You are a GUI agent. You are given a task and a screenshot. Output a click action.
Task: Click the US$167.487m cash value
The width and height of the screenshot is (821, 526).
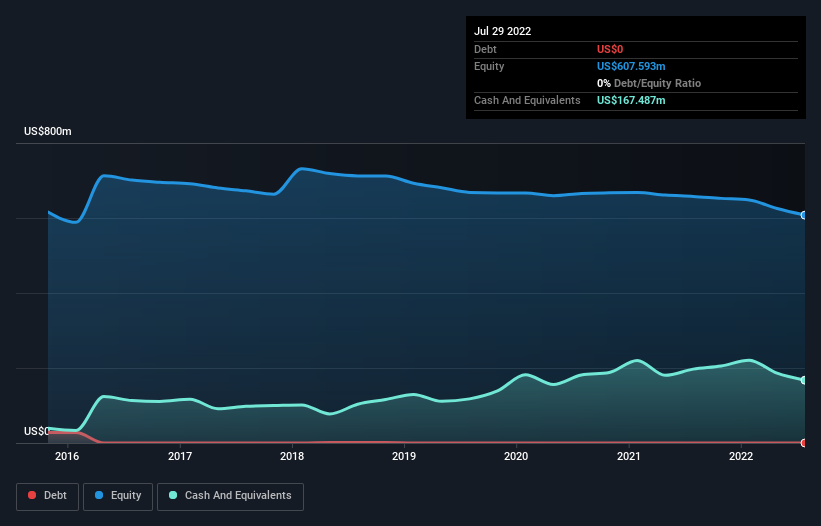tap(631, 100)
